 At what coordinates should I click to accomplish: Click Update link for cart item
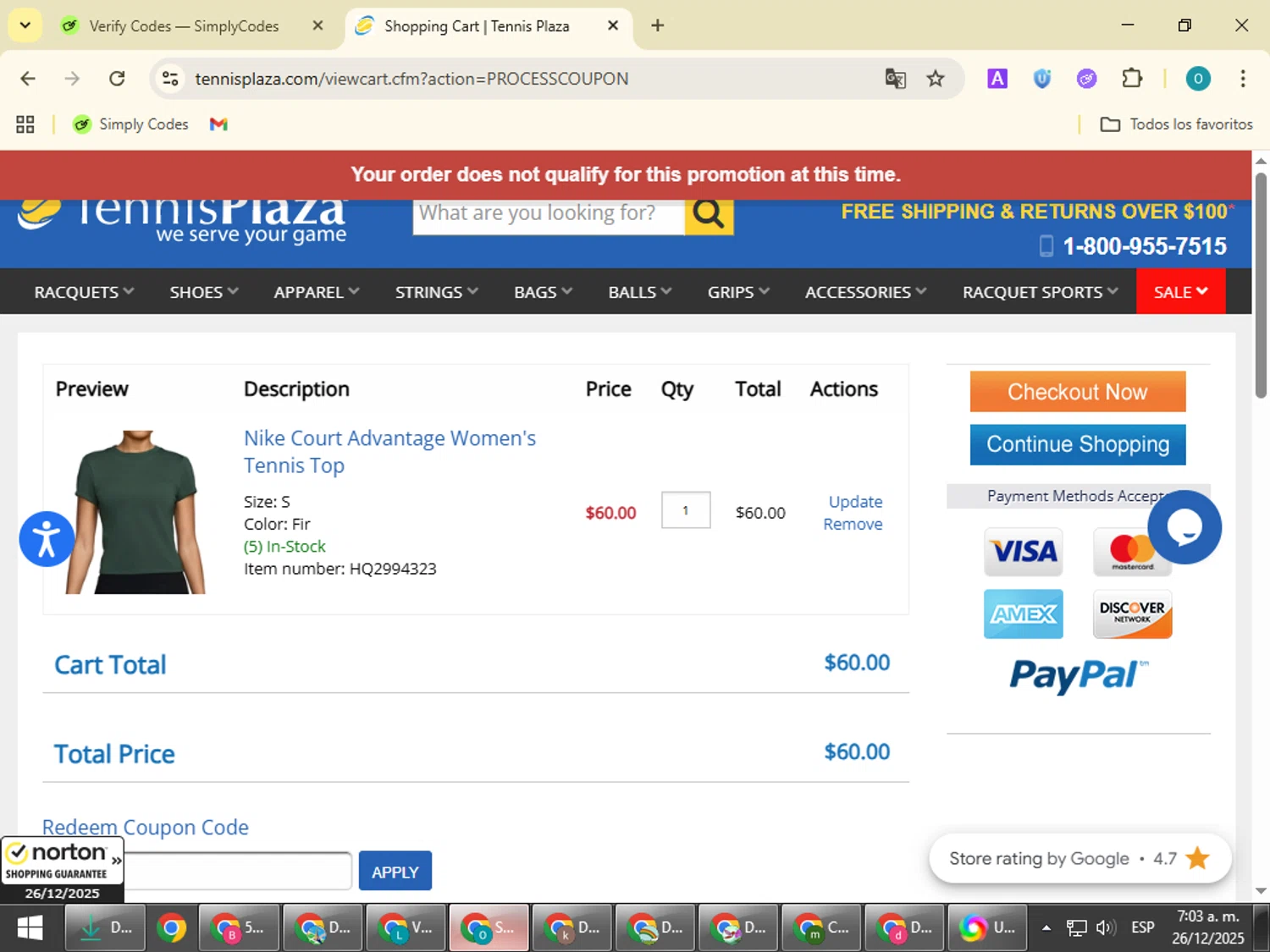coord(855,502)
